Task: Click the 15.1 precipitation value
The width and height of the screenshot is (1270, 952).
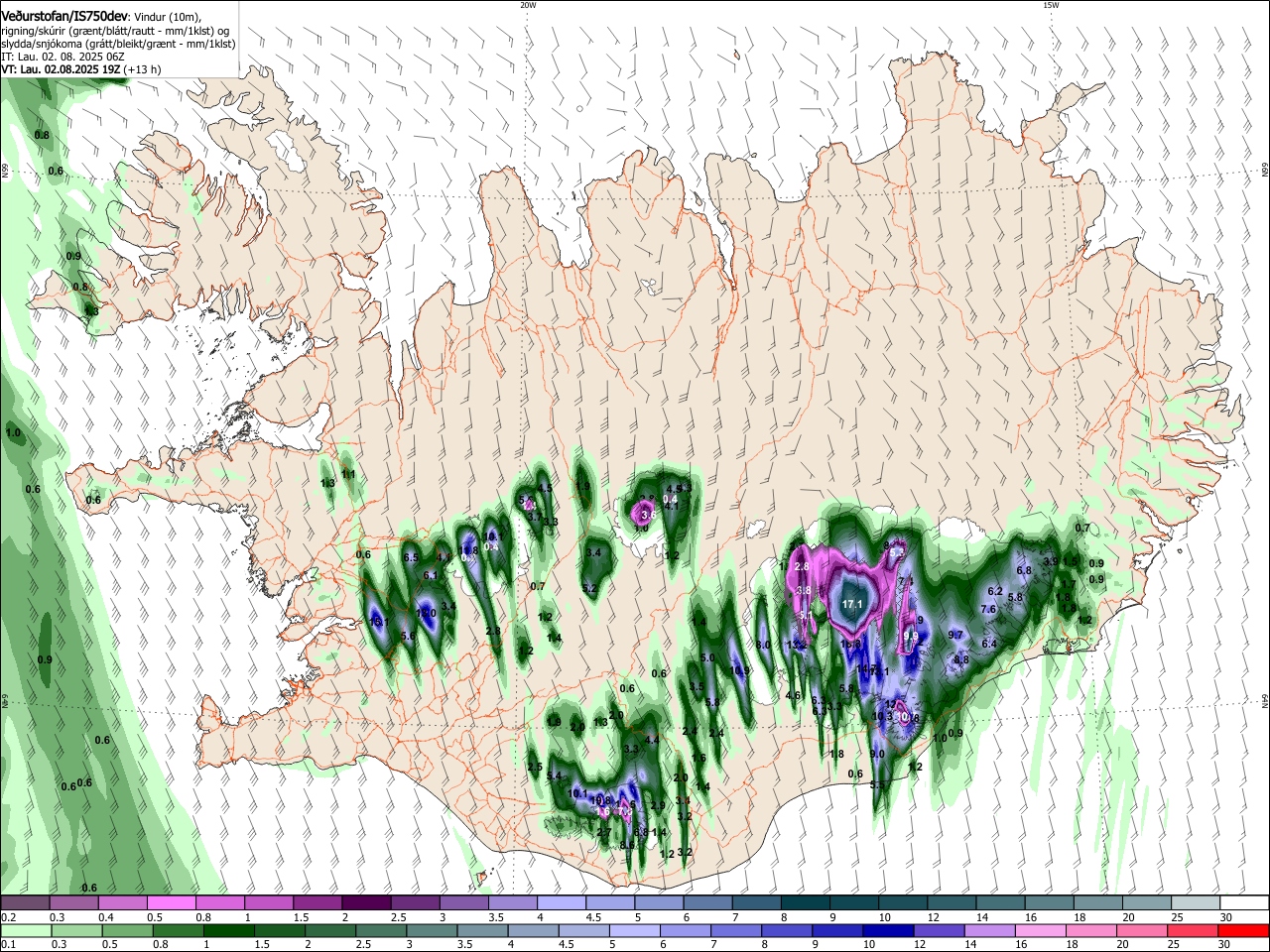Action: click(378, 622)
